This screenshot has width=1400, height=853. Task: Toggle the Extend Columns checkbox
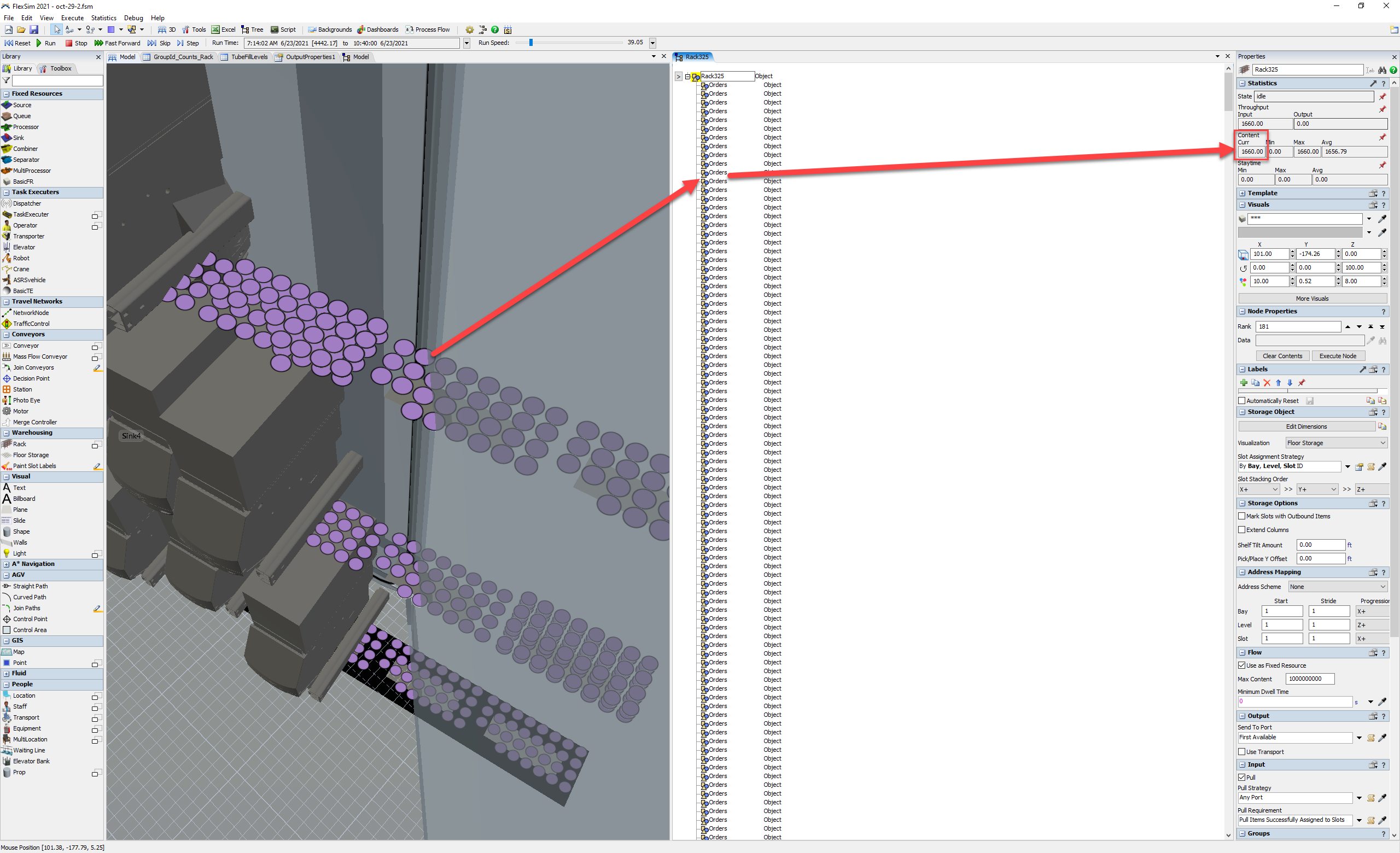click(1241, 530)
